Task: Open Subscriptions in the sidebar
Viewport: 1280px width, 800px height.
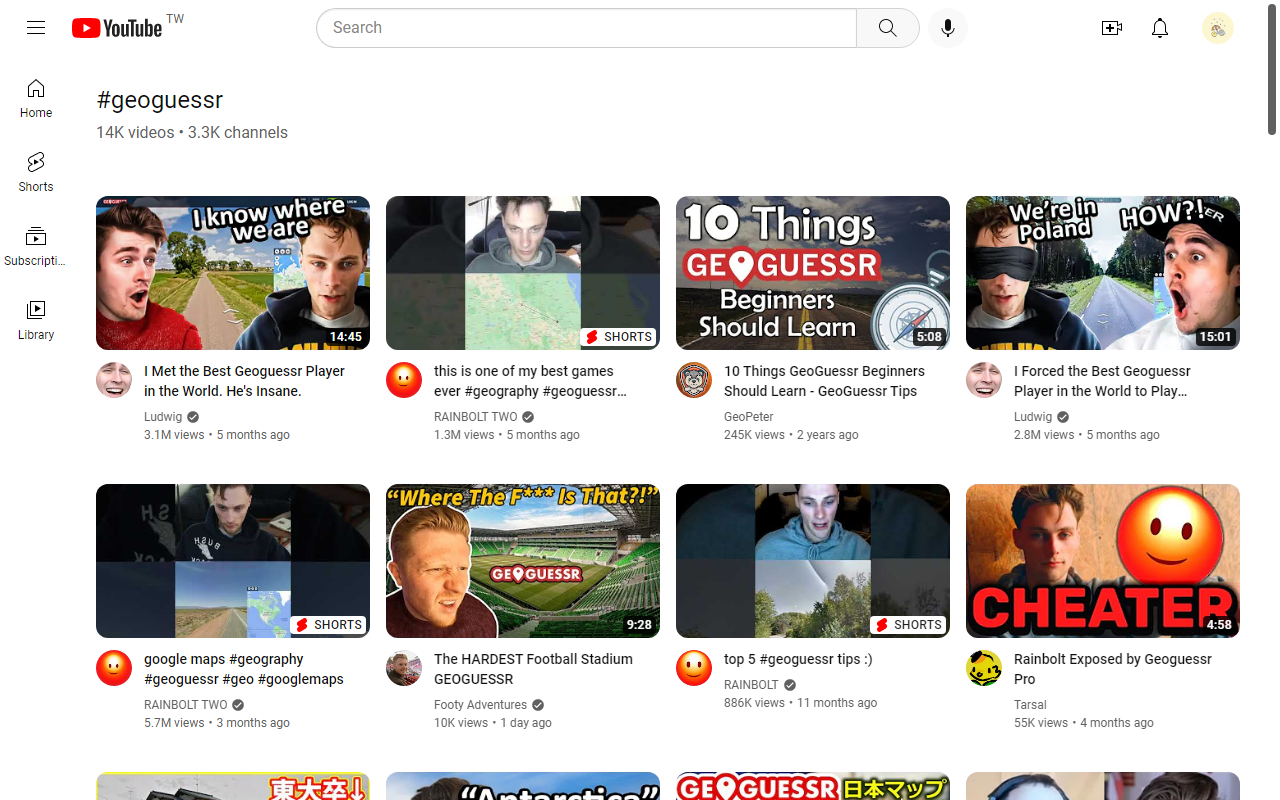Action: pyautogui.click(x=36, y=247)
